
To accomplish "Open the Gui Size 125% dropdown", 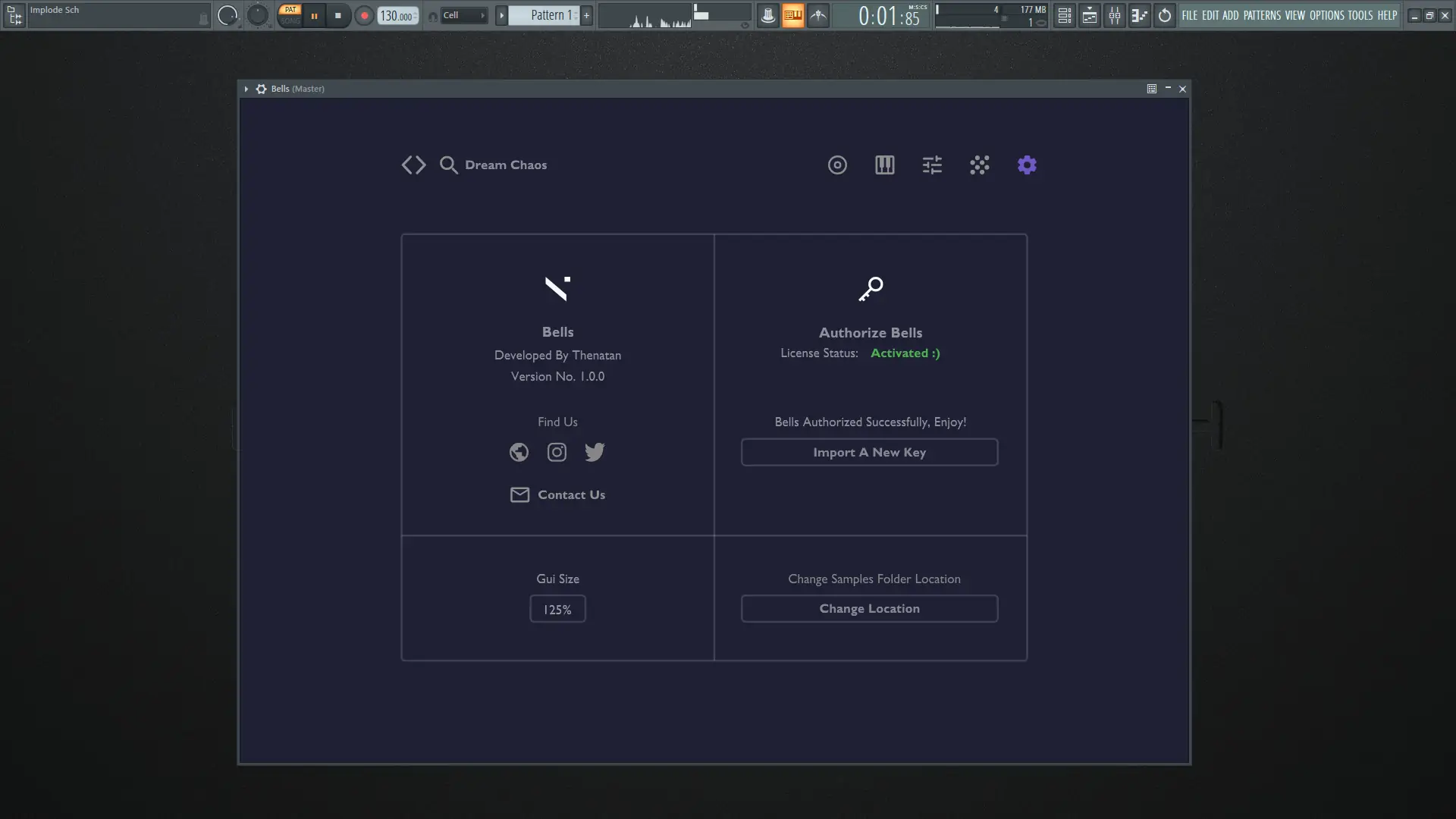I will click(557, 609).
